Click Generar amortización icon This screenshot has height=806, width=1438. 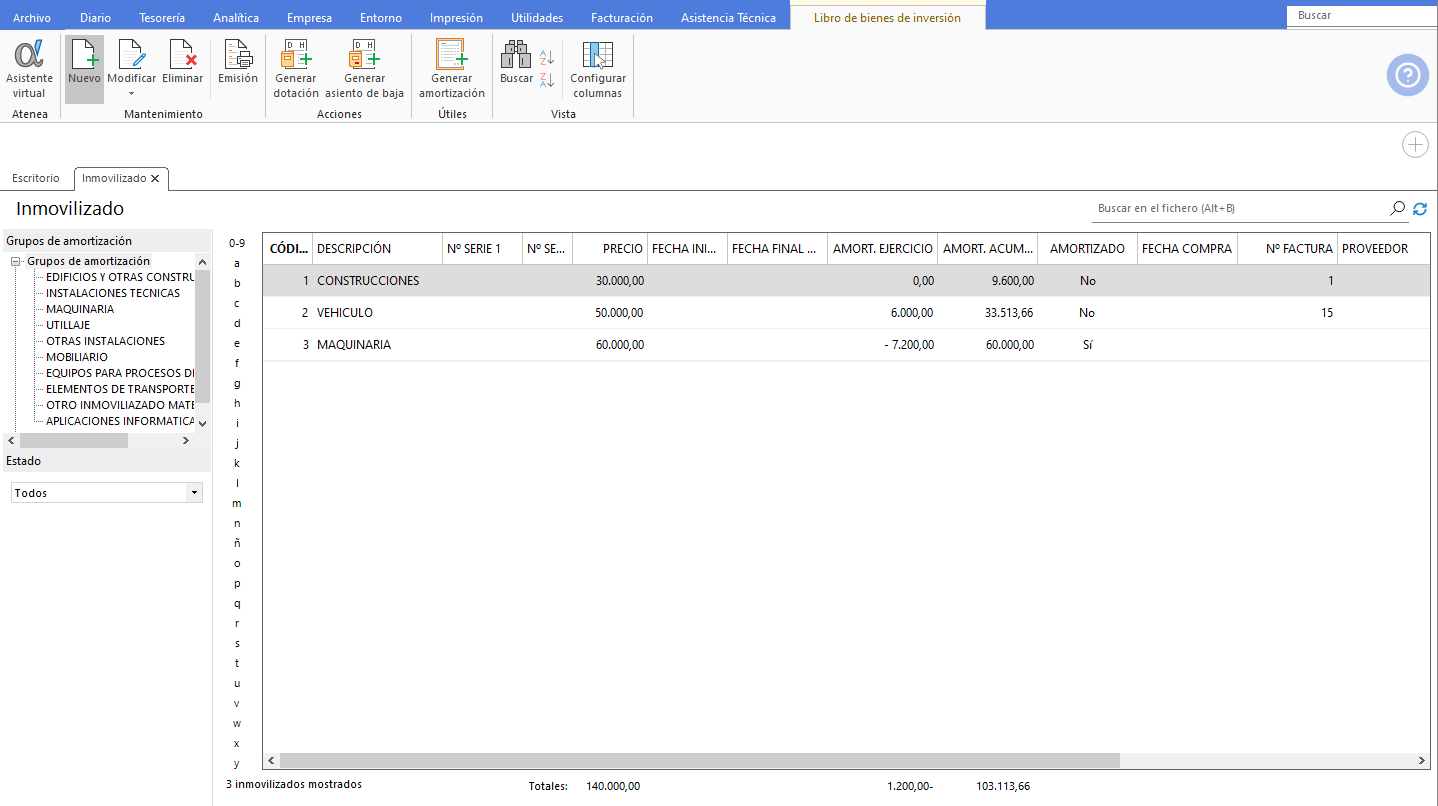click(452, 55)
